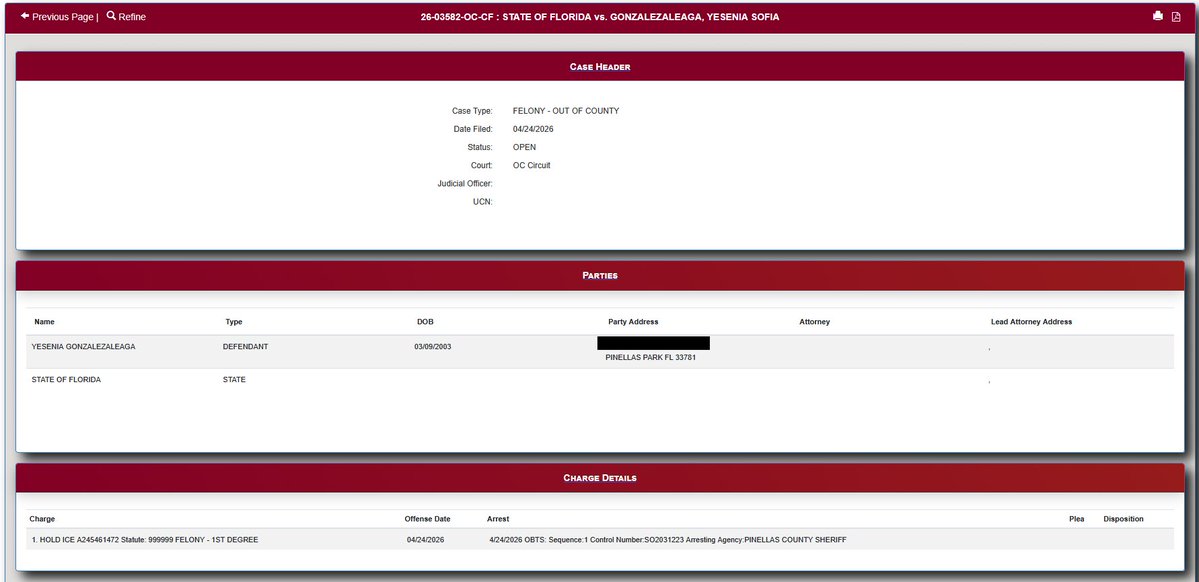Click the PDF export icon
The width and height of the screenshot is (1199, 582).
[1177, 16]
